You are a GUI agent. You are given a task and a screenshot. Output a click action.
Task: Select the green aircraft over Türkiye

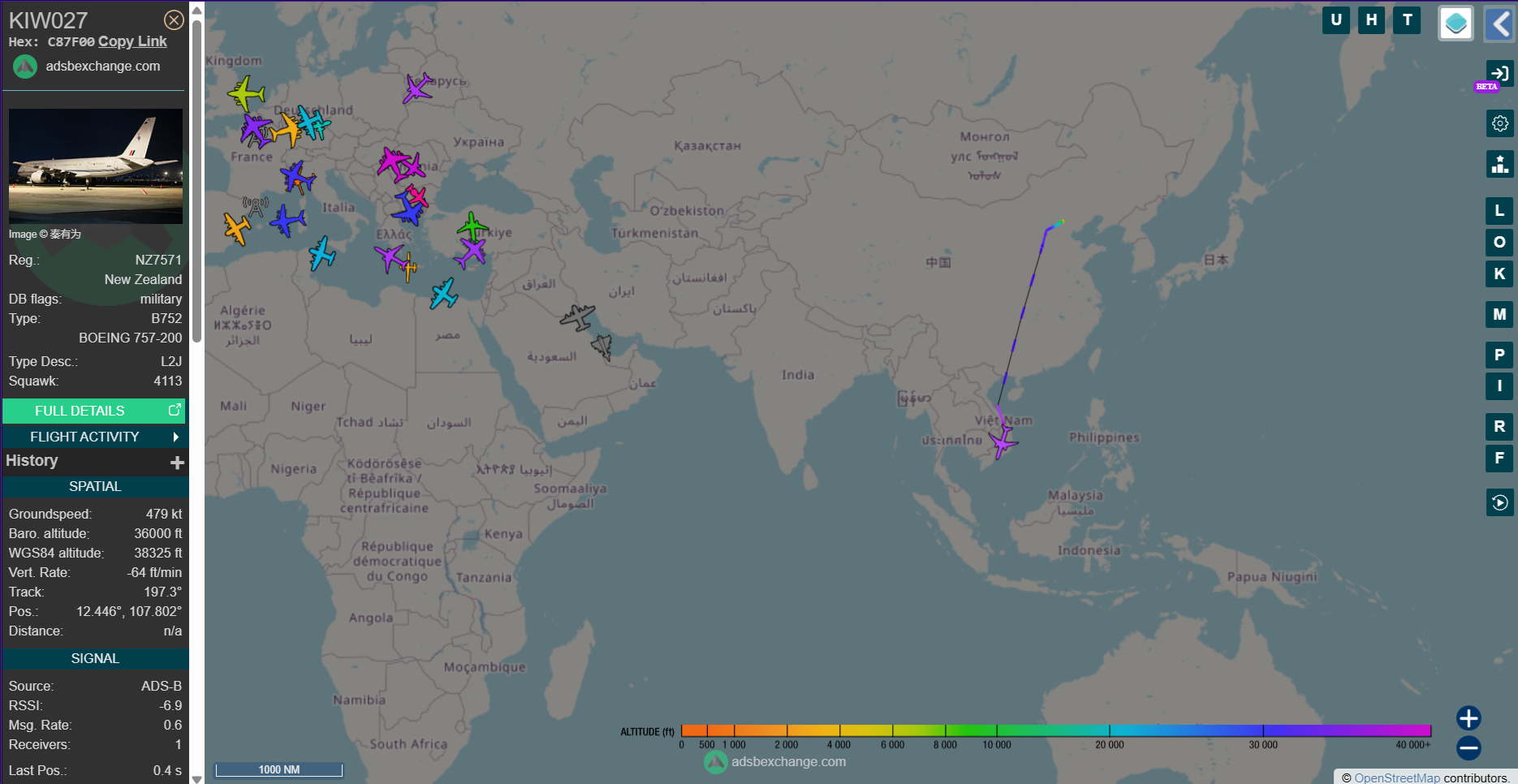pyautogui.click(x=472, y=226)
